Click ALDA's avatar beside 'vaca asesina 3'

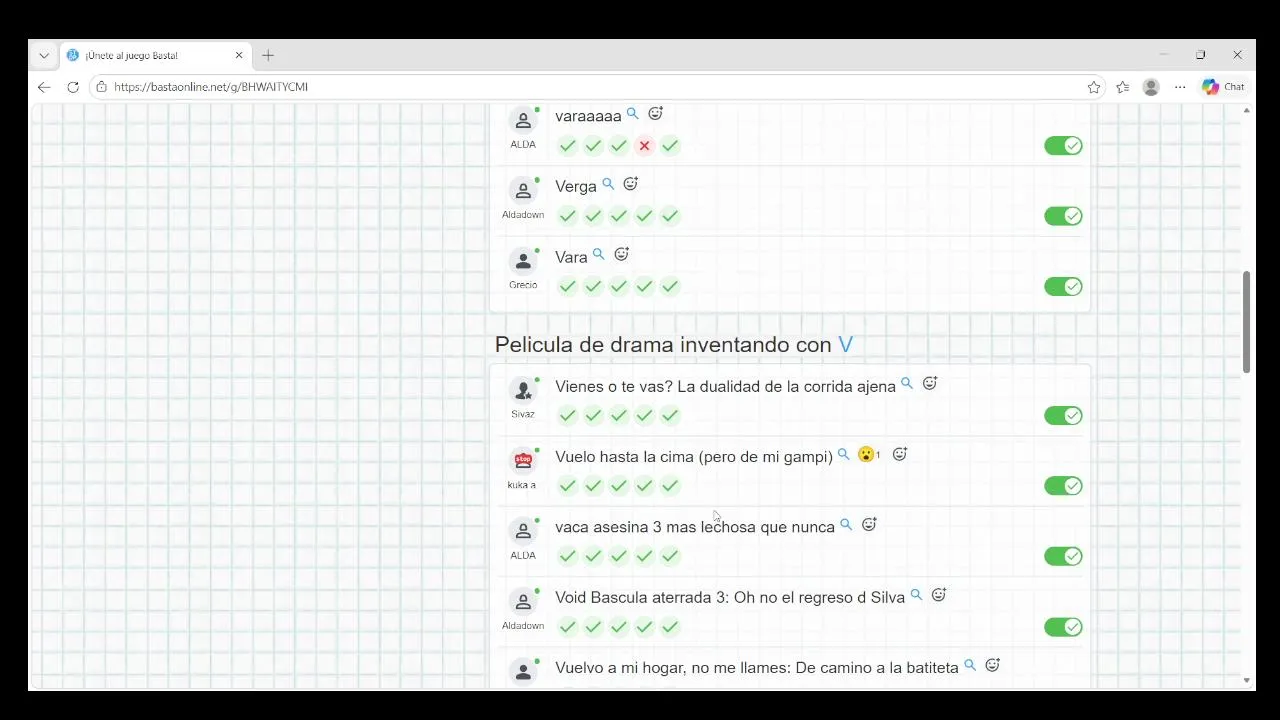[x=523, y=532]
